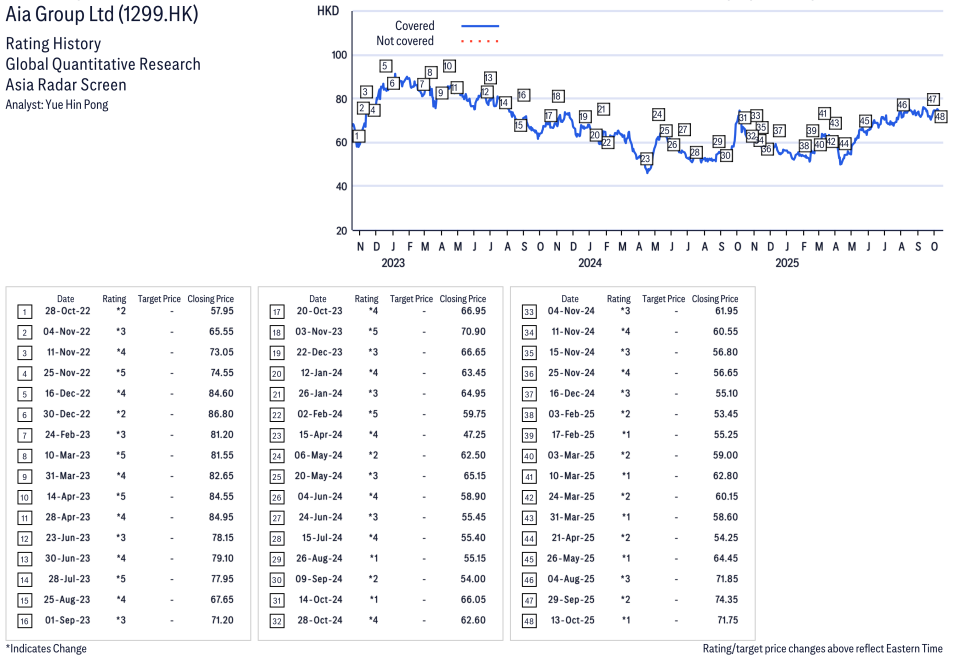Click the red dotted Not covered legend sample
The width and height of the screenshot is (954, 655).
click(480, 41)
